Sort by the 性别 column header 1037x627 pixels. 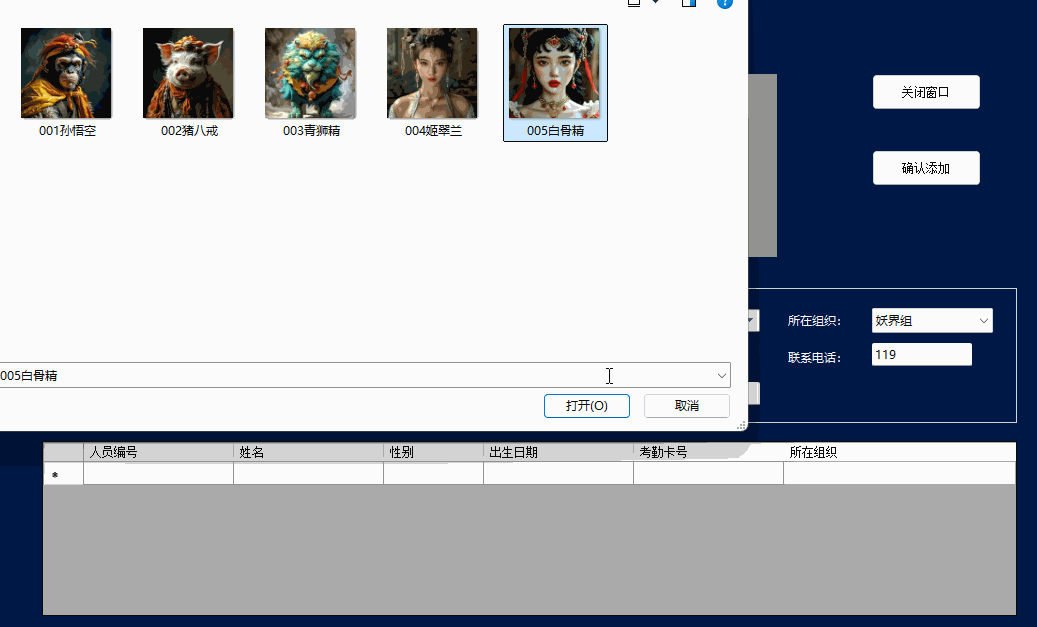(433, 452)
